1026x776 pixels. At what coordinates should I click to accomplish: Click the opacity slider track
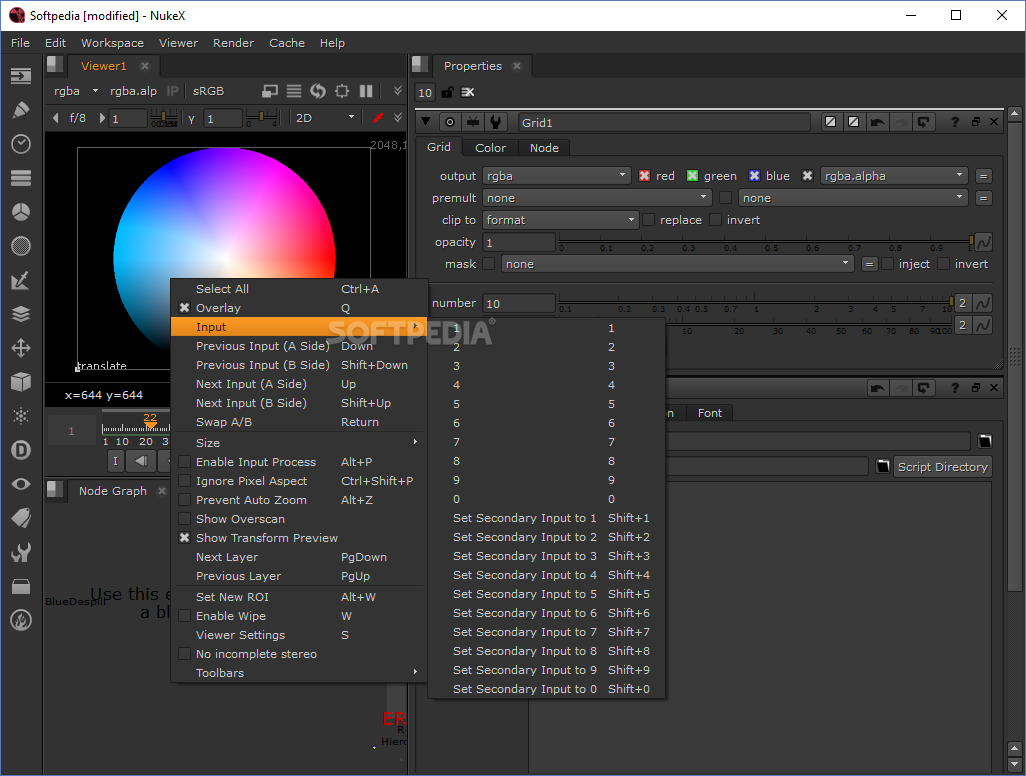tap(766, 241)
